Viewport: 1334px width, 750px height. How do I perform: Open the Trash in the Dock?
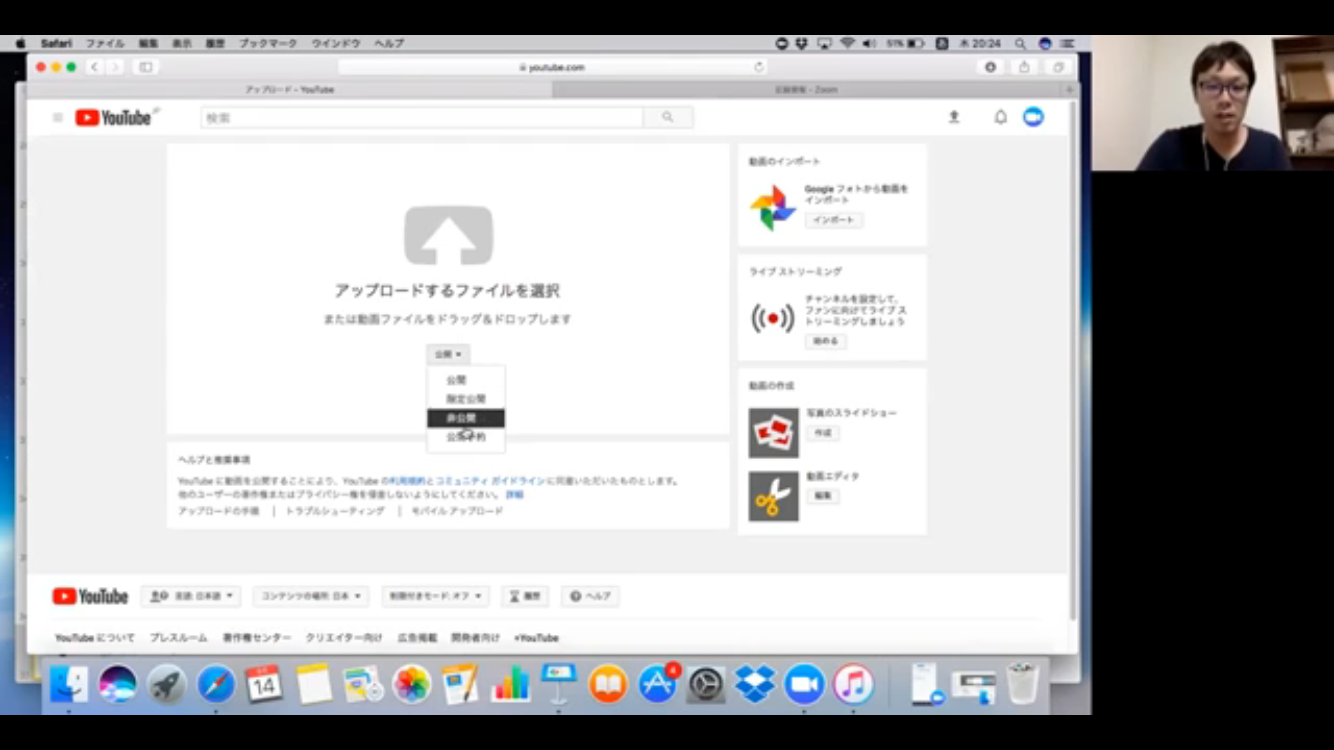1022,685
